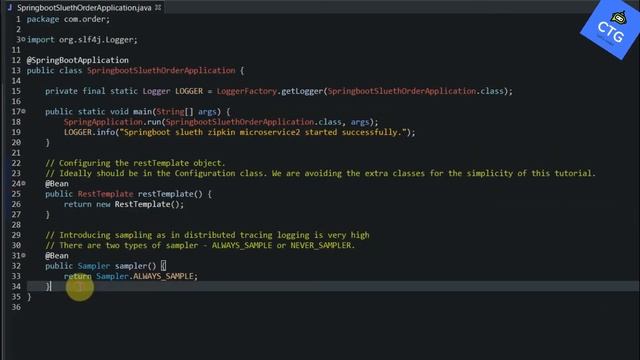Click the comment 'Introducing sampling as in distributed tracing'
Screen dimensions: 640x360
pyautogui.click(x=207, y=235)
